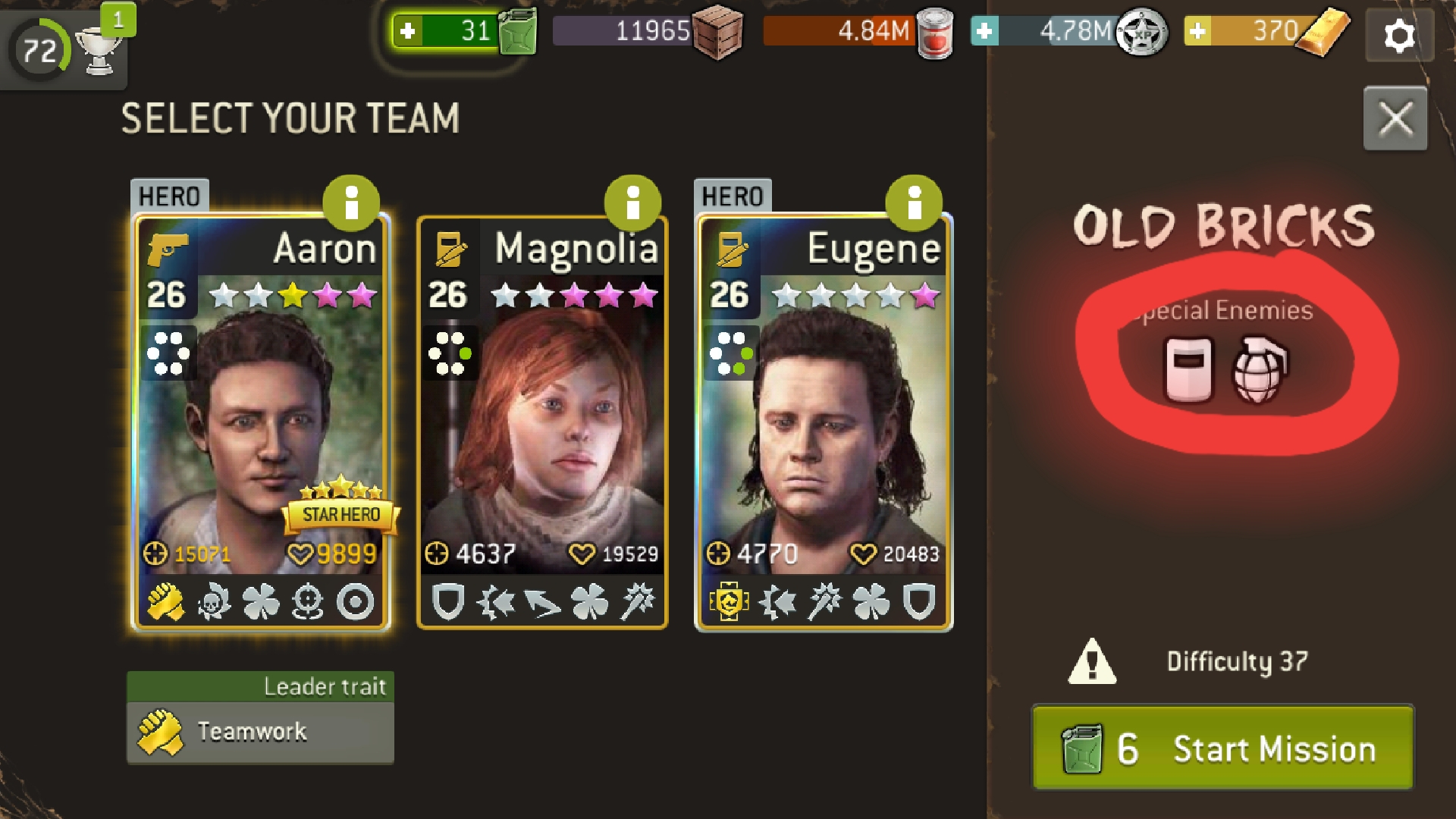Tap the player level 72 progress ring
The height and width of the screenshot is (819, 1456).
(39, 51)
